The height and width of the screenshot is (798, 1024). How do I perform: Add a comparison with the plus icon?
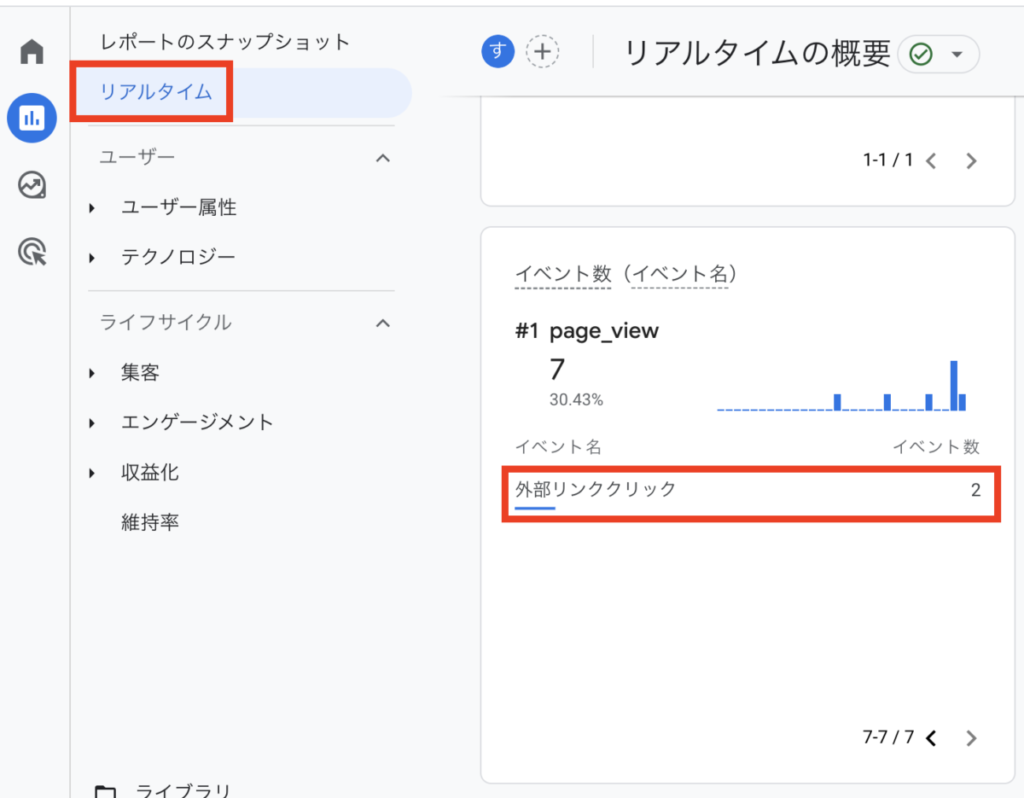[x=541, y=52]
